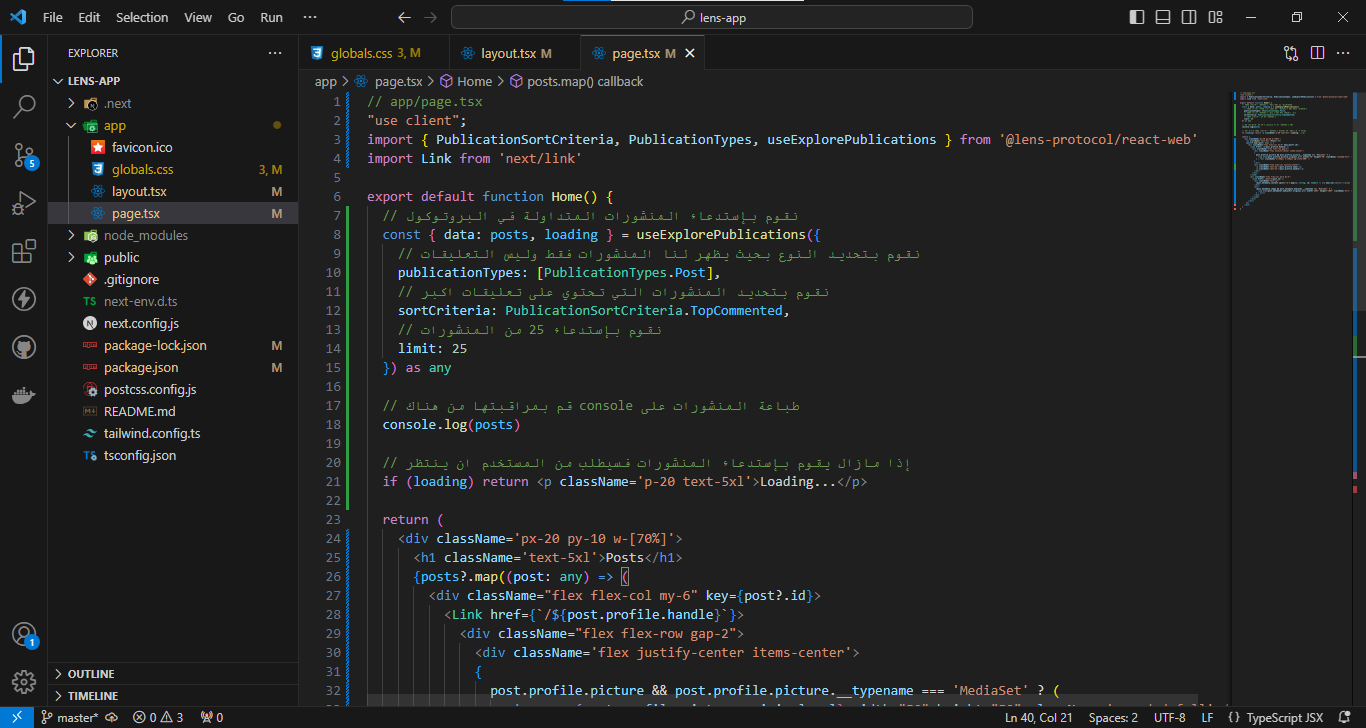Image resolution: width=1366 pixels, height=728 pixels.
Task: Expand the node_modules folder
Action: (x=145, y=235)
